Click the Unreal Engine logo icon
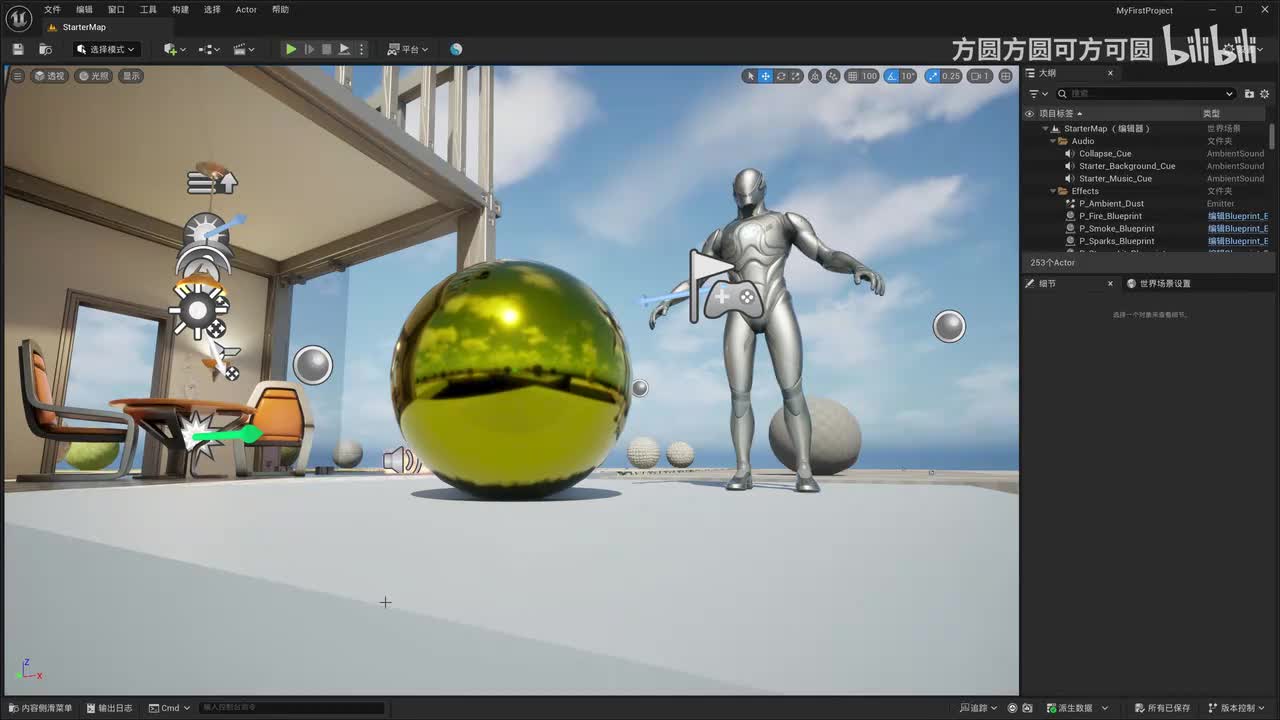1280x720 pixels. [19, 18]
